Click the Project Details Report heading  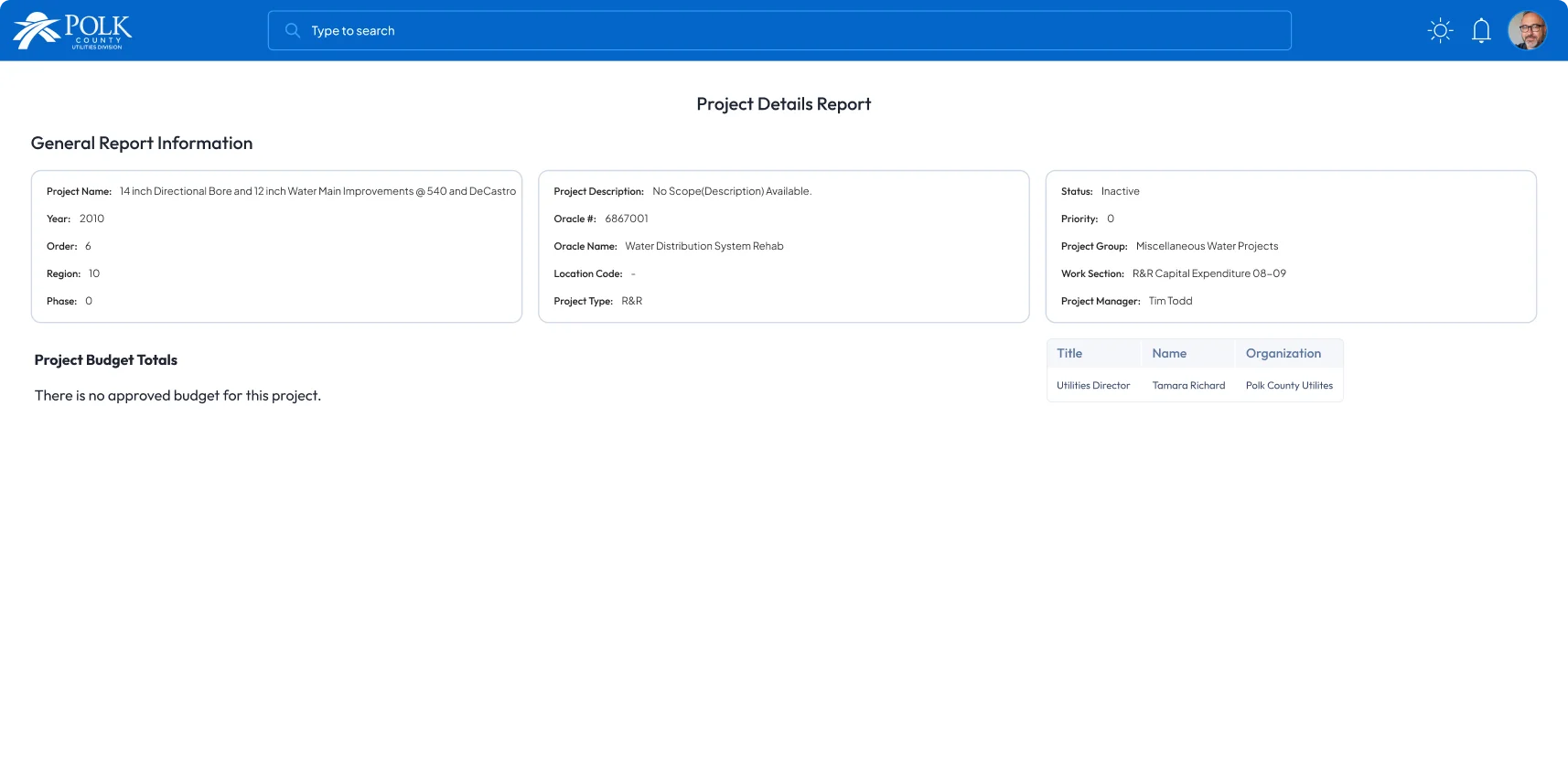click(x=783, y=104)
